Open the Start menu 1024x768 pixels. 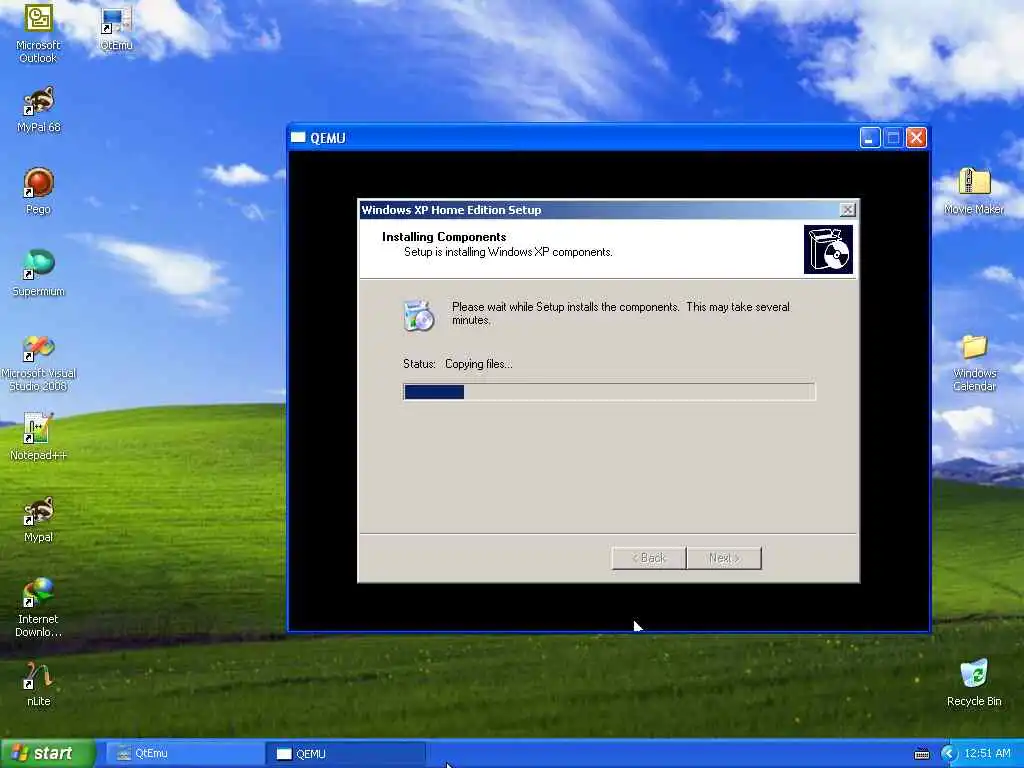click(47, 753)
